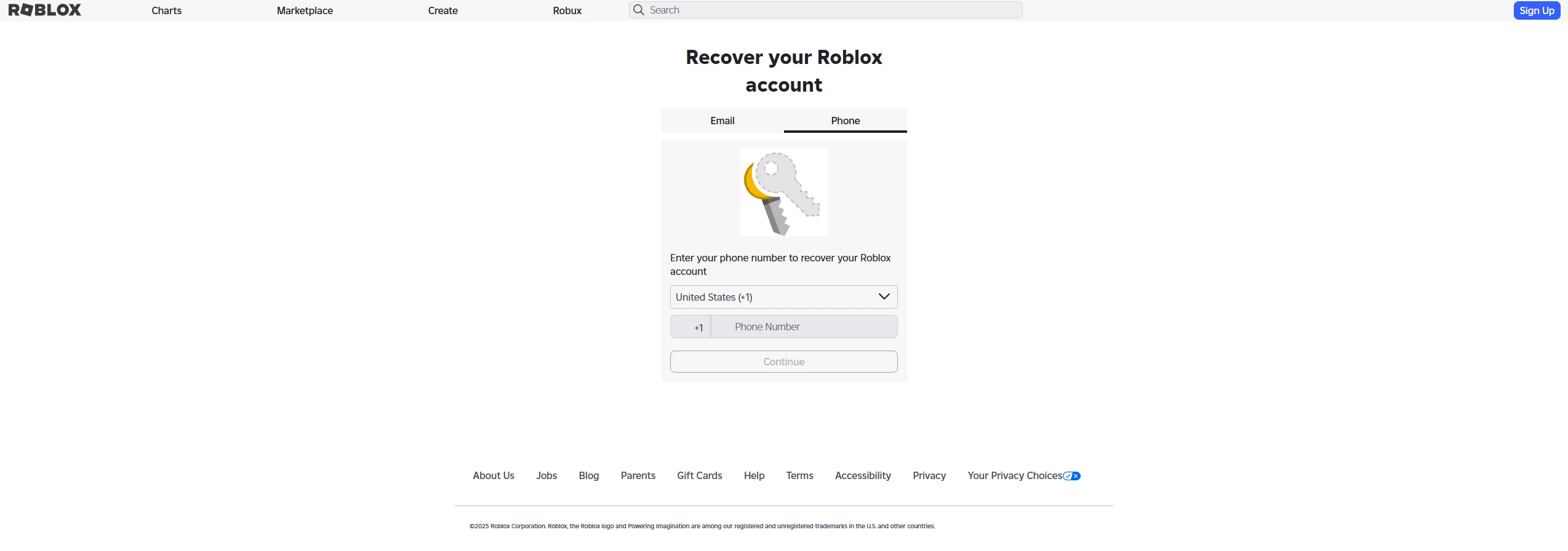Click the Help footer link
Image resolution: width=1568 pixels, height=551 pixels.
[x=754, y=475]
